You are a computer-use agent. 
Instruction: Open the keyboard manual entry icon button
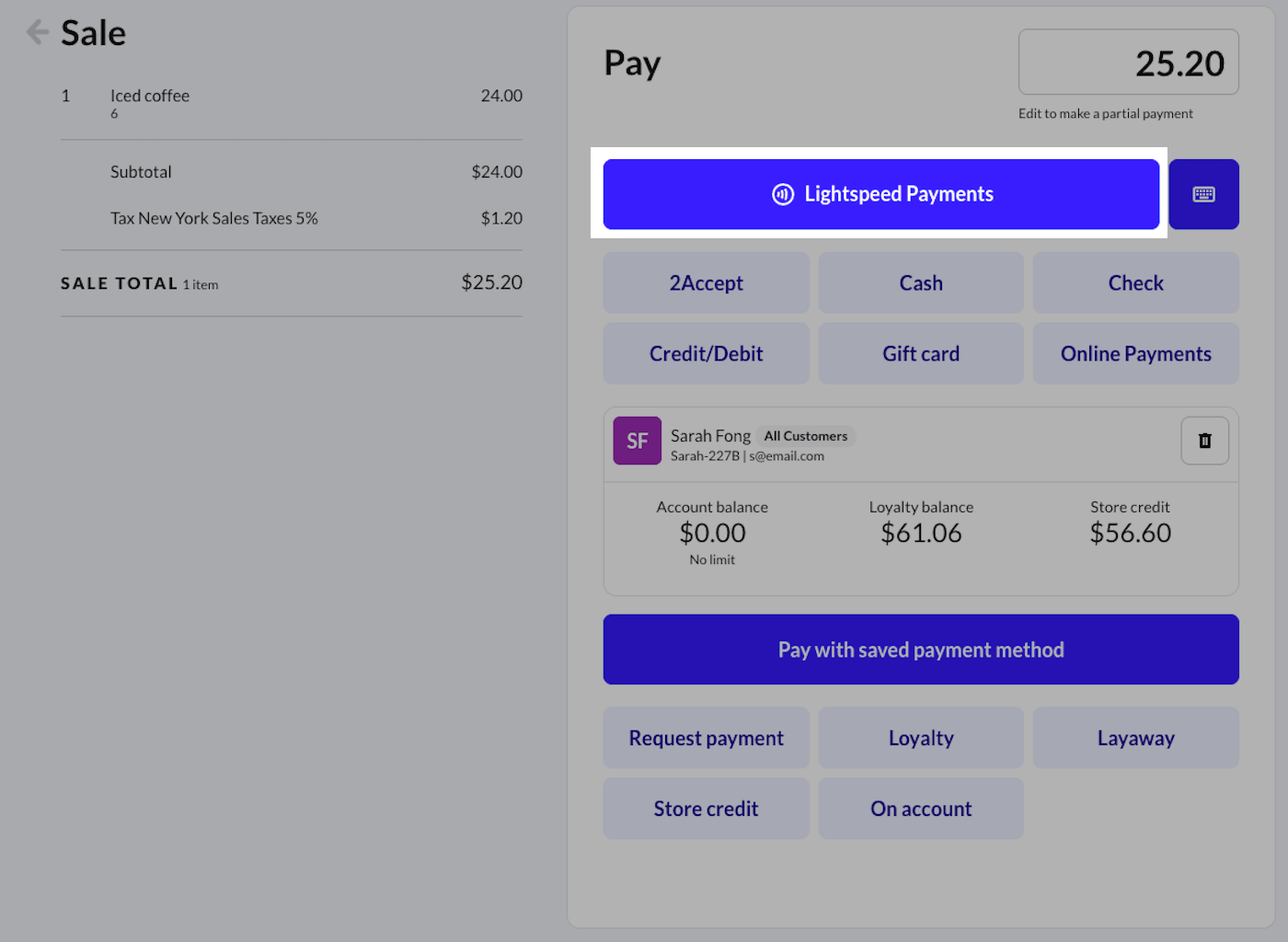(x=1203, y=194)
